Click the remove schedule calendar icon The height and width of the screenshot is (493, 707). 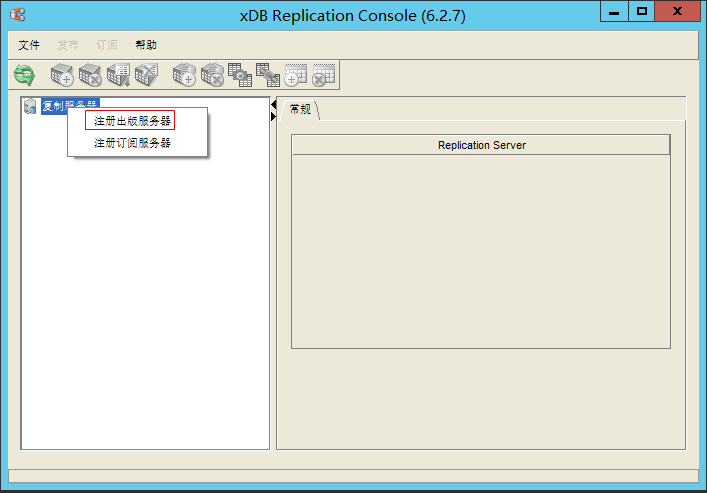tap(324, 75)
